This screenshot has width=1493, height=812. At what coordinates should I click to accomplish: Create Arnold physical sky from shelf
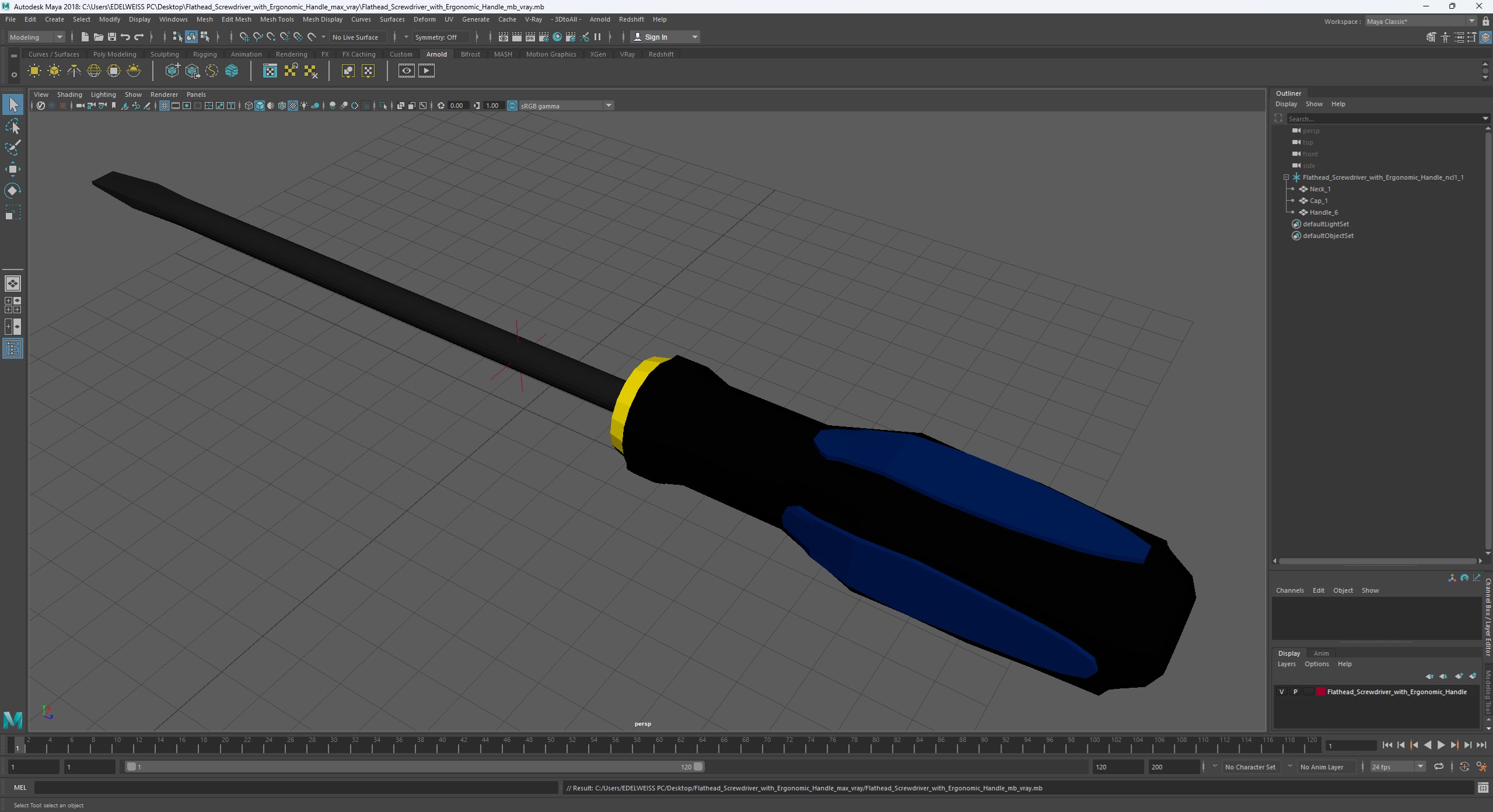tap(134, 71)
